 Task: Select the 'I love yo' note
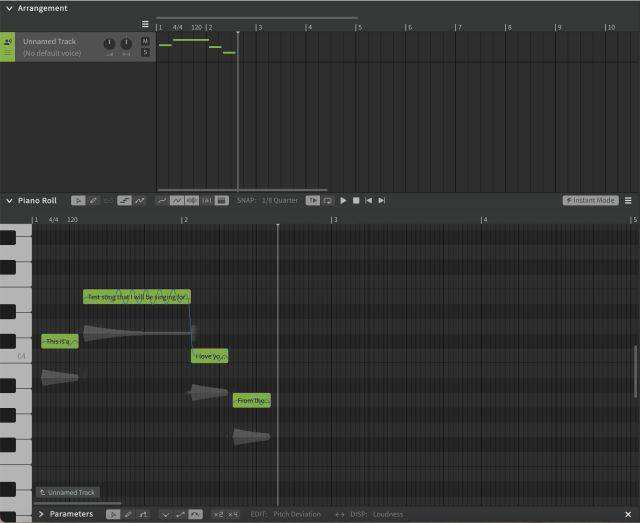pos(210,356)
